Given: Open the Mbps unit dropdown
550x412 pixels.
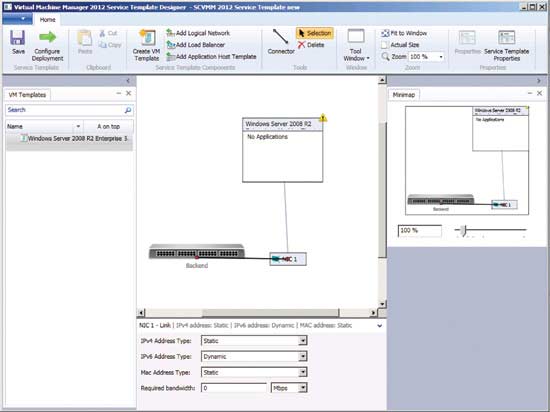Looking at the screenshot, I should coord(302,388).
